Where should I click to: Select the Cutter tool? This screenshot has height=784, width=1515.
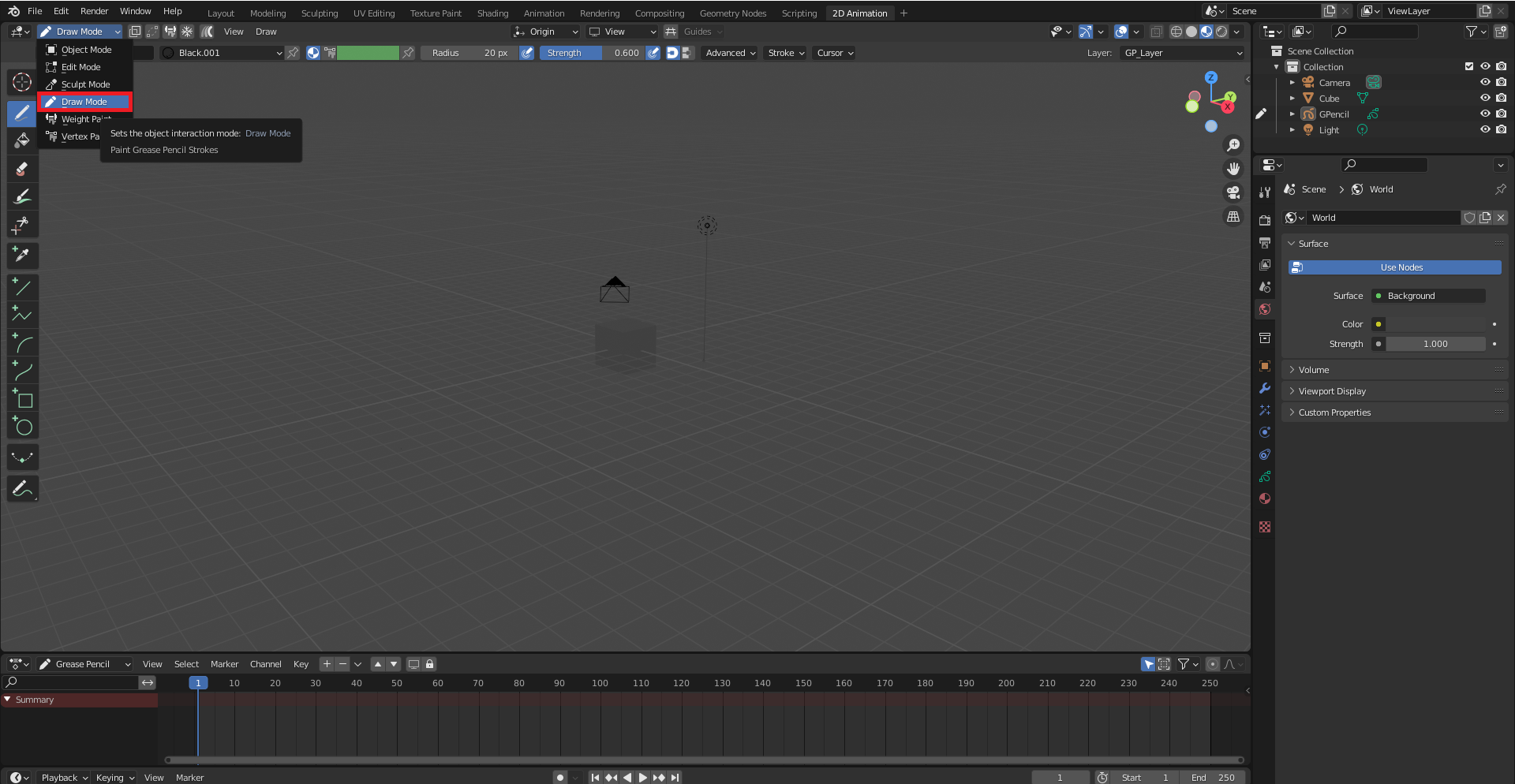[22, 225]
